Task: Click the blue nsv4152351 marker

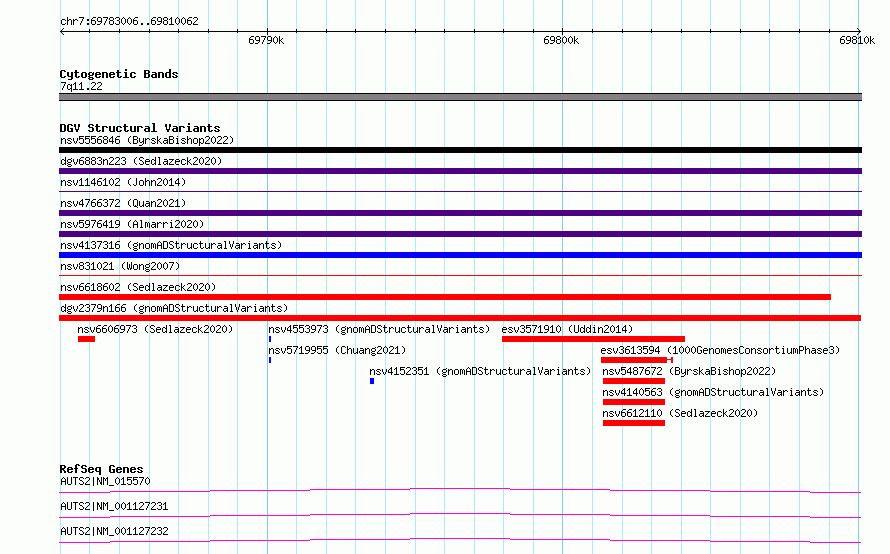Action: coord(372,381)
